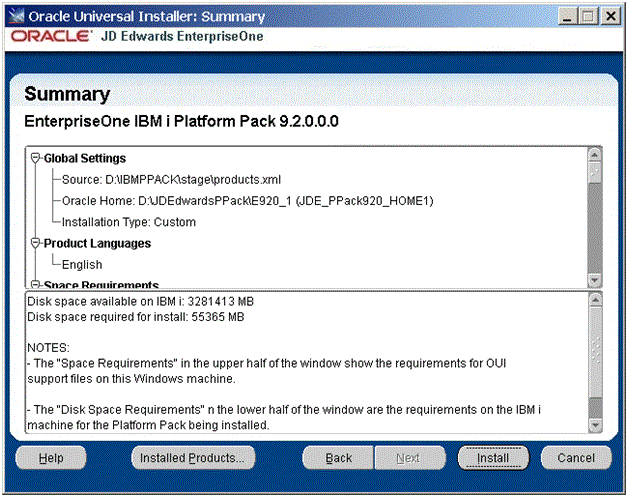This screenshot has height=497, width=628.
Task: Open the Help button
Action: click(x=51, y=458)
